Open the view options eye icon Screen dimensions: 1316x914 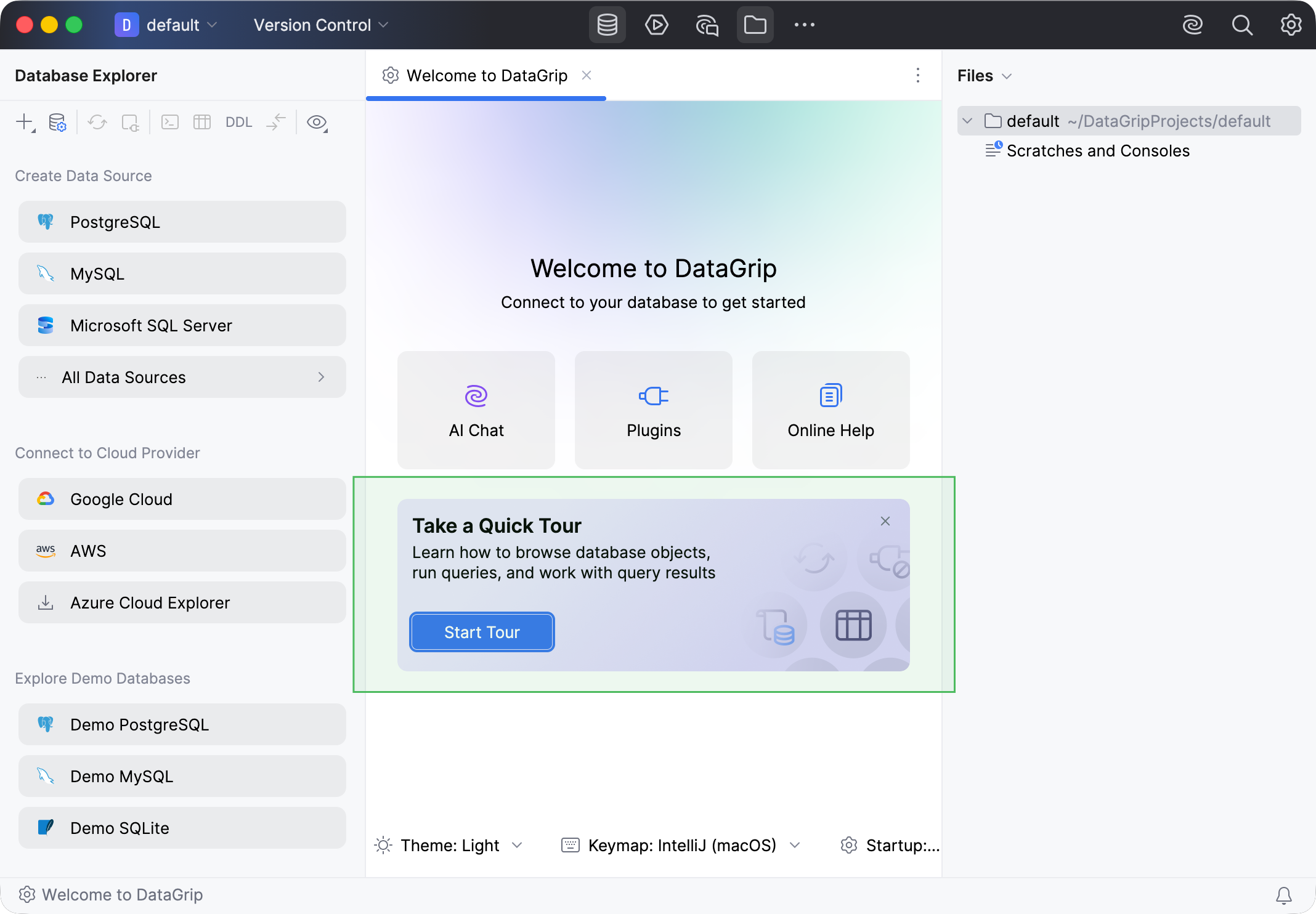coord(317,123)
